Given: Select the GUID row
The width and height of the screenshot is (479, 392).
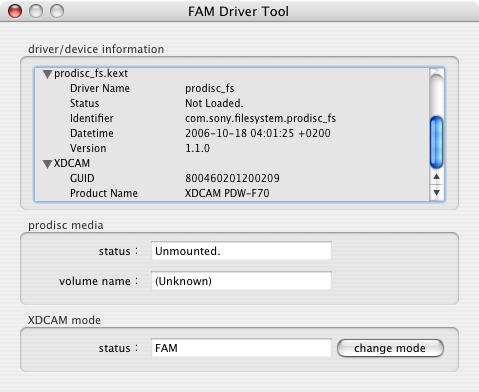Looking at the screenshot, I should 232,178.
